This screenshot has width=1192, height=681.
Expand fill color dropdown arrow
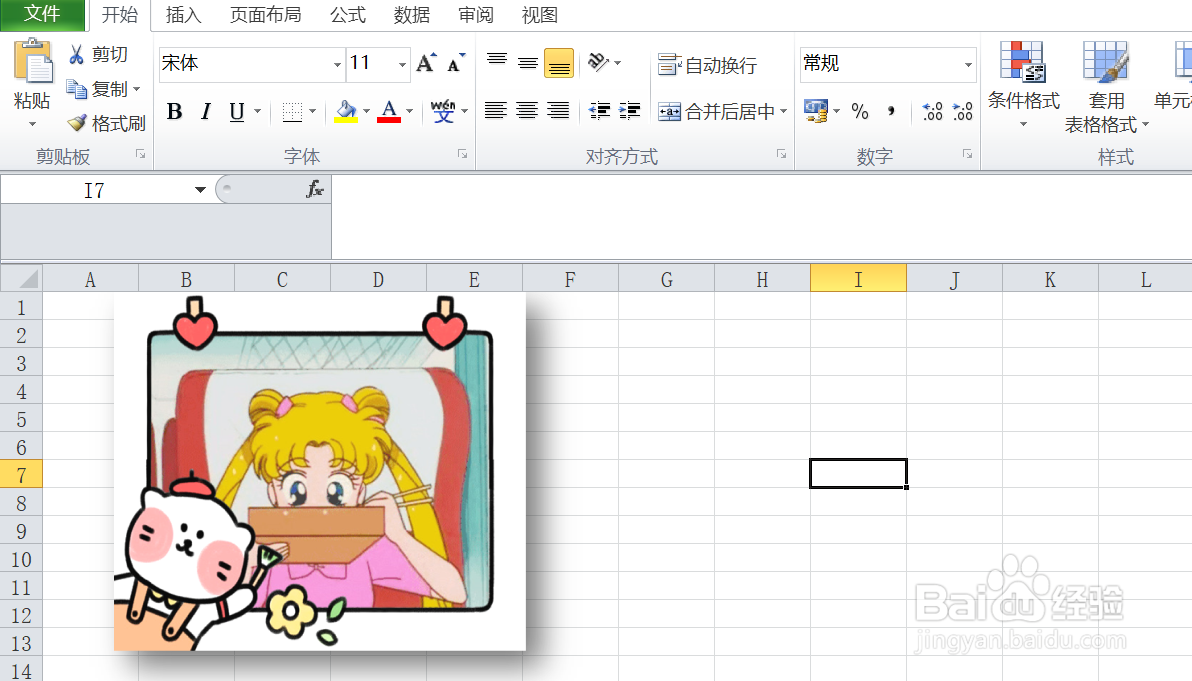pos(366,112)
